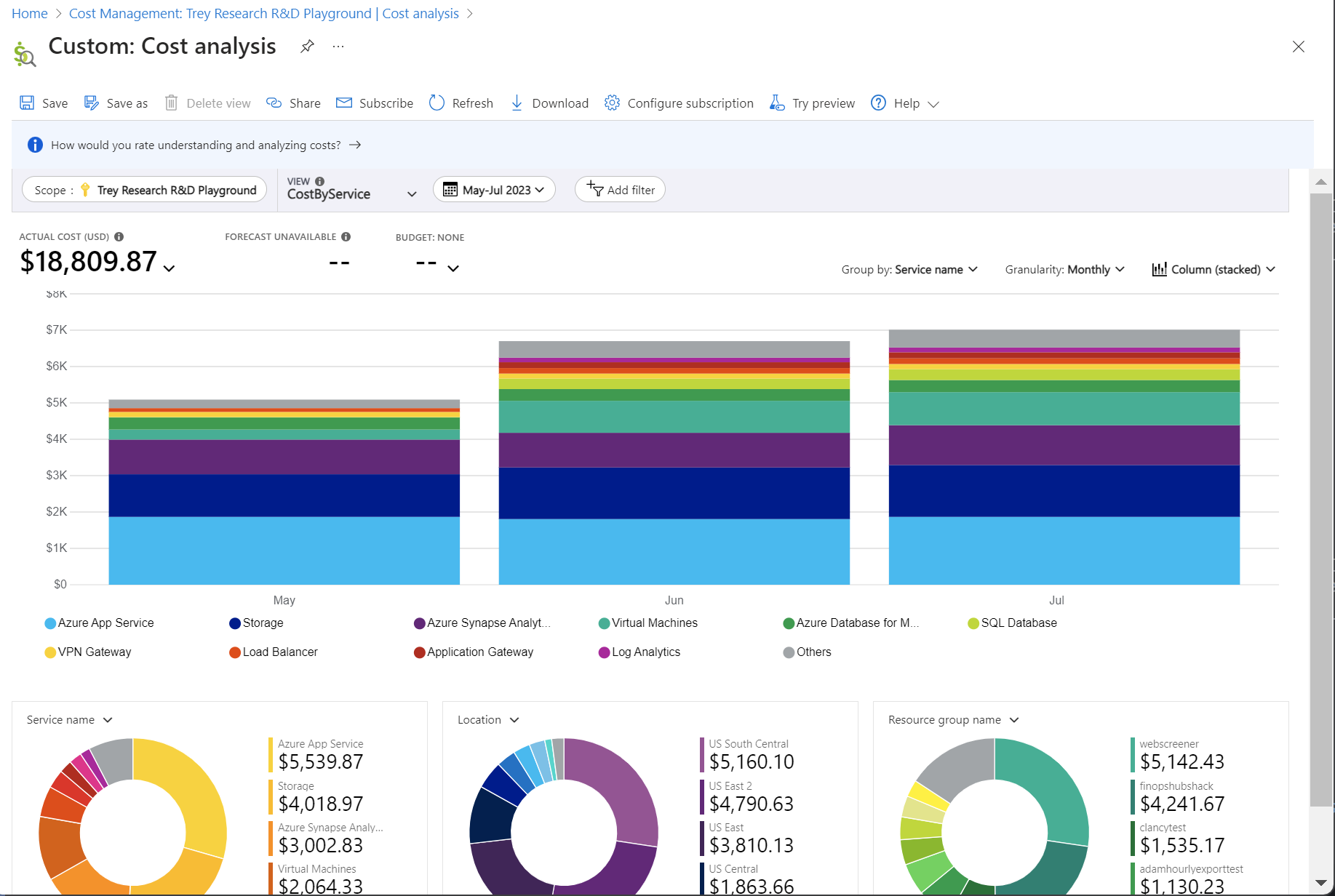Click the Try preview flask icon
1335x896 pixels.
click(777, 103)
